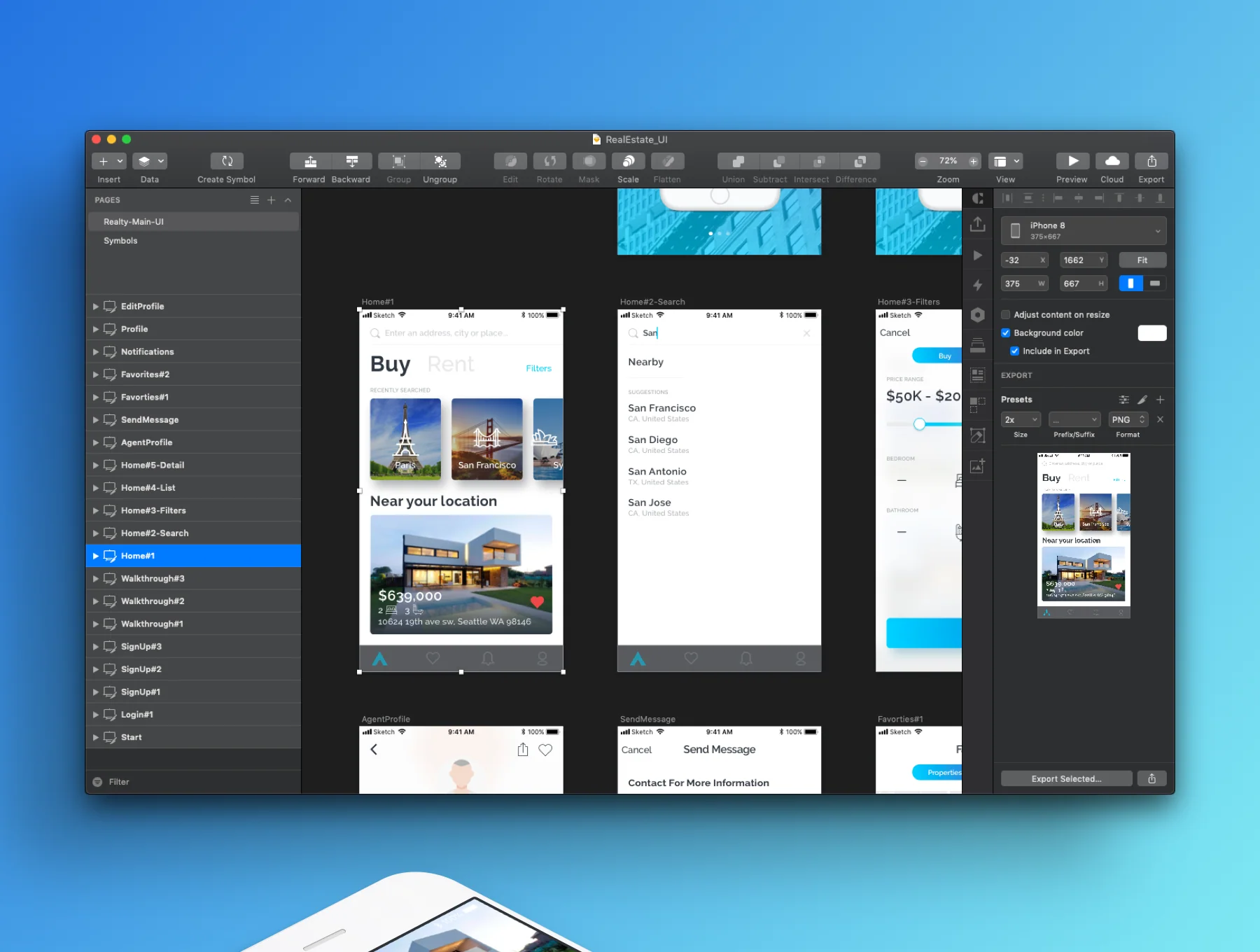Open the View dropdown in toolbar
This screenshot has width=1260, height=952.
coord(1006,161)
